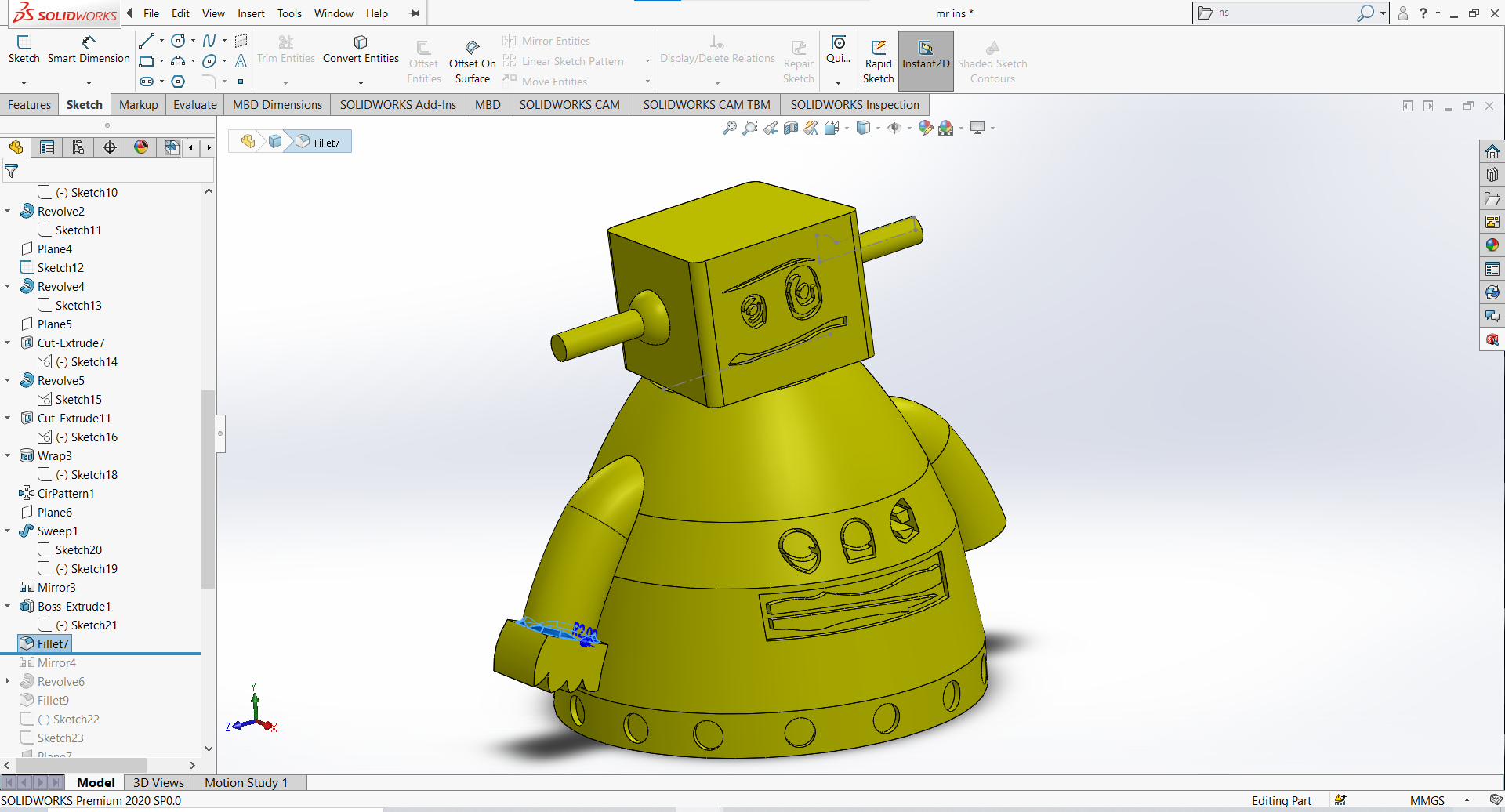Click the MMGS unit system button
1505x812 pixels.
[1427, 800]
